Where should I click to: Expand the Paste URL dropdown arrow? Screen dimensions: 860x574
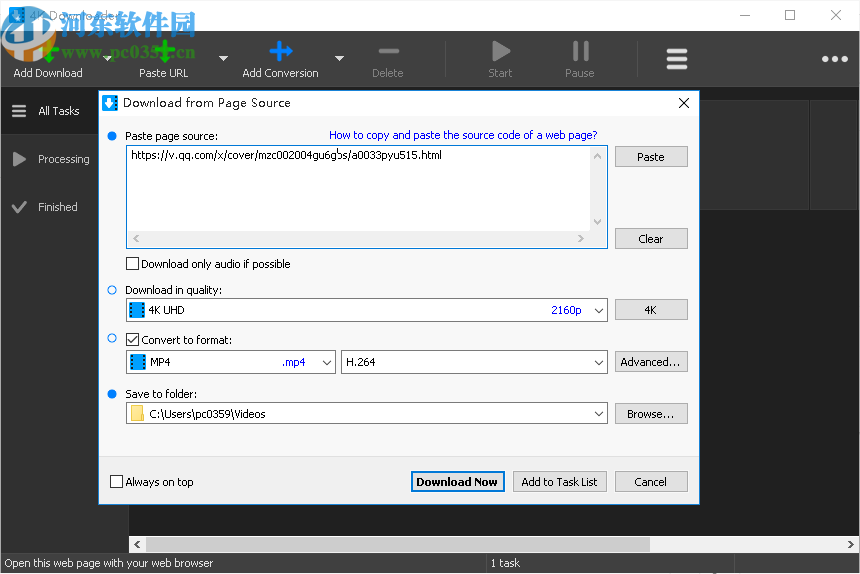(x=223, y=58)
